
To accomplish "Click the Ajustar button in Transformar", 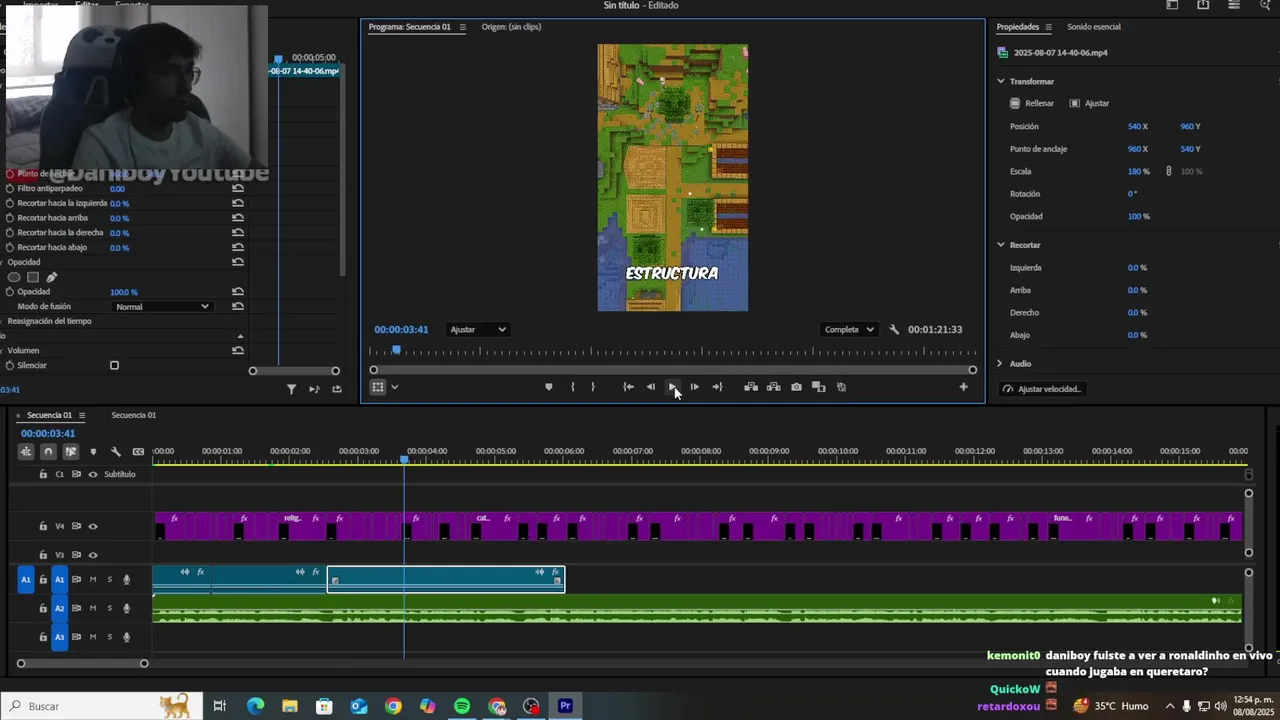I will tap(1089, 103).
